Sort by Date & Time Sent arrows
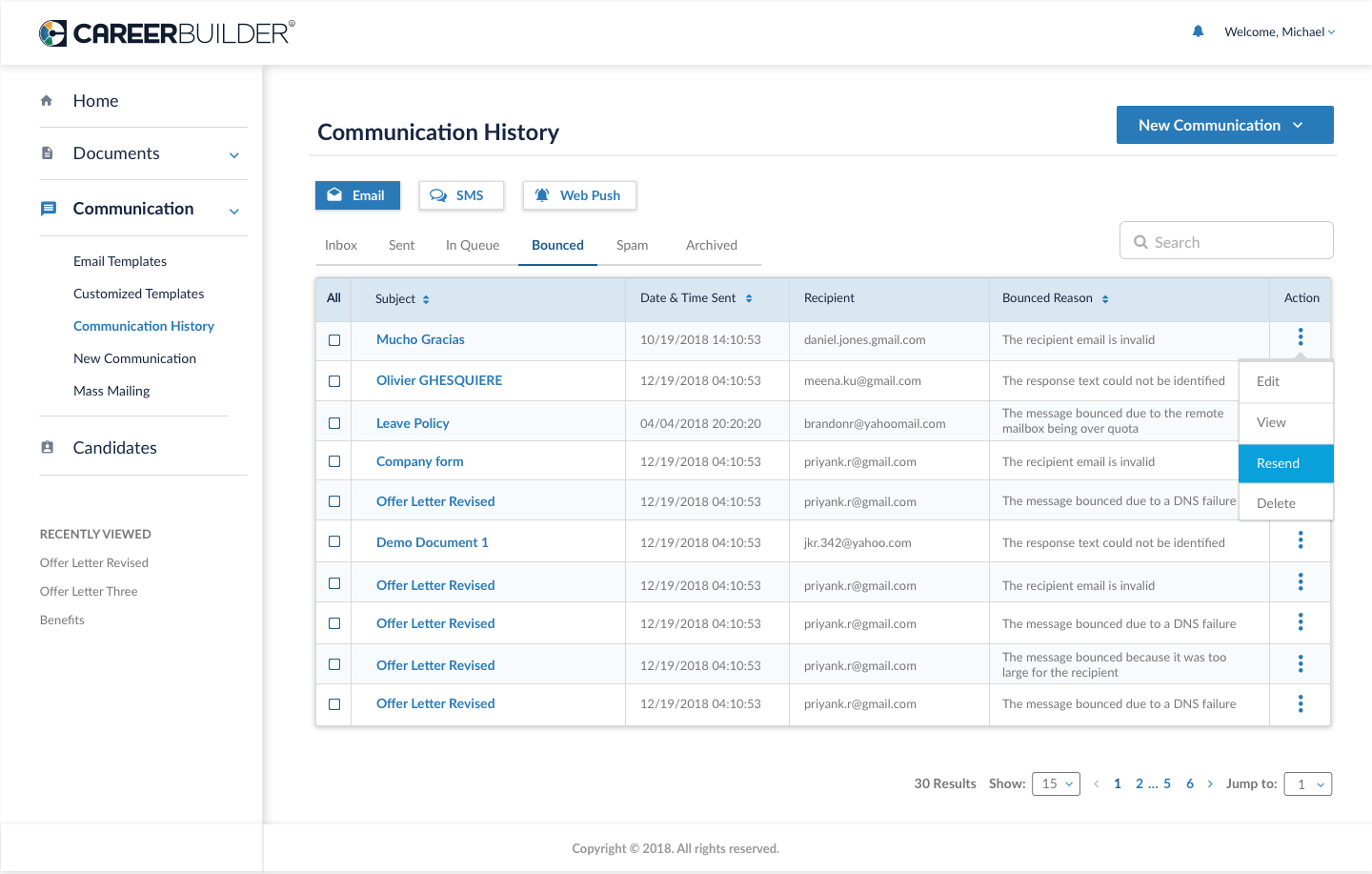The height and width of the screenshot is (874, 1372). pyautogui.click(x=749, y=298)
